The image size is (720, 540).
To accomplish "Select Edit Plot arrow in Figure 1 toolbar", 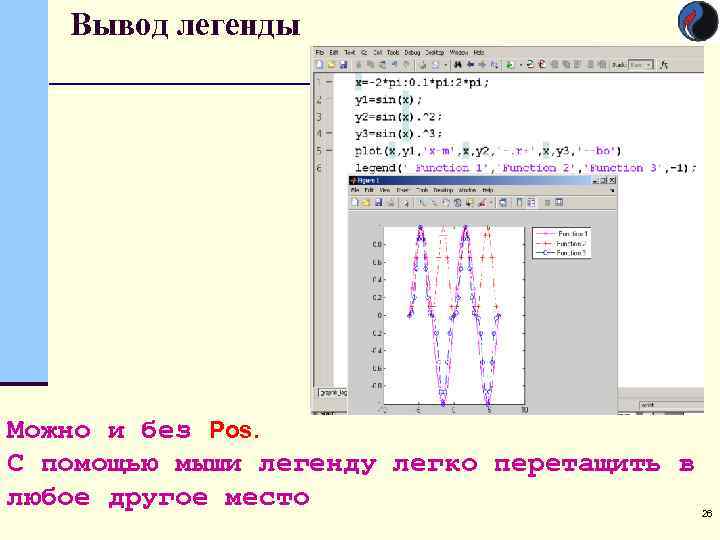I will click(x=404, y=202).
